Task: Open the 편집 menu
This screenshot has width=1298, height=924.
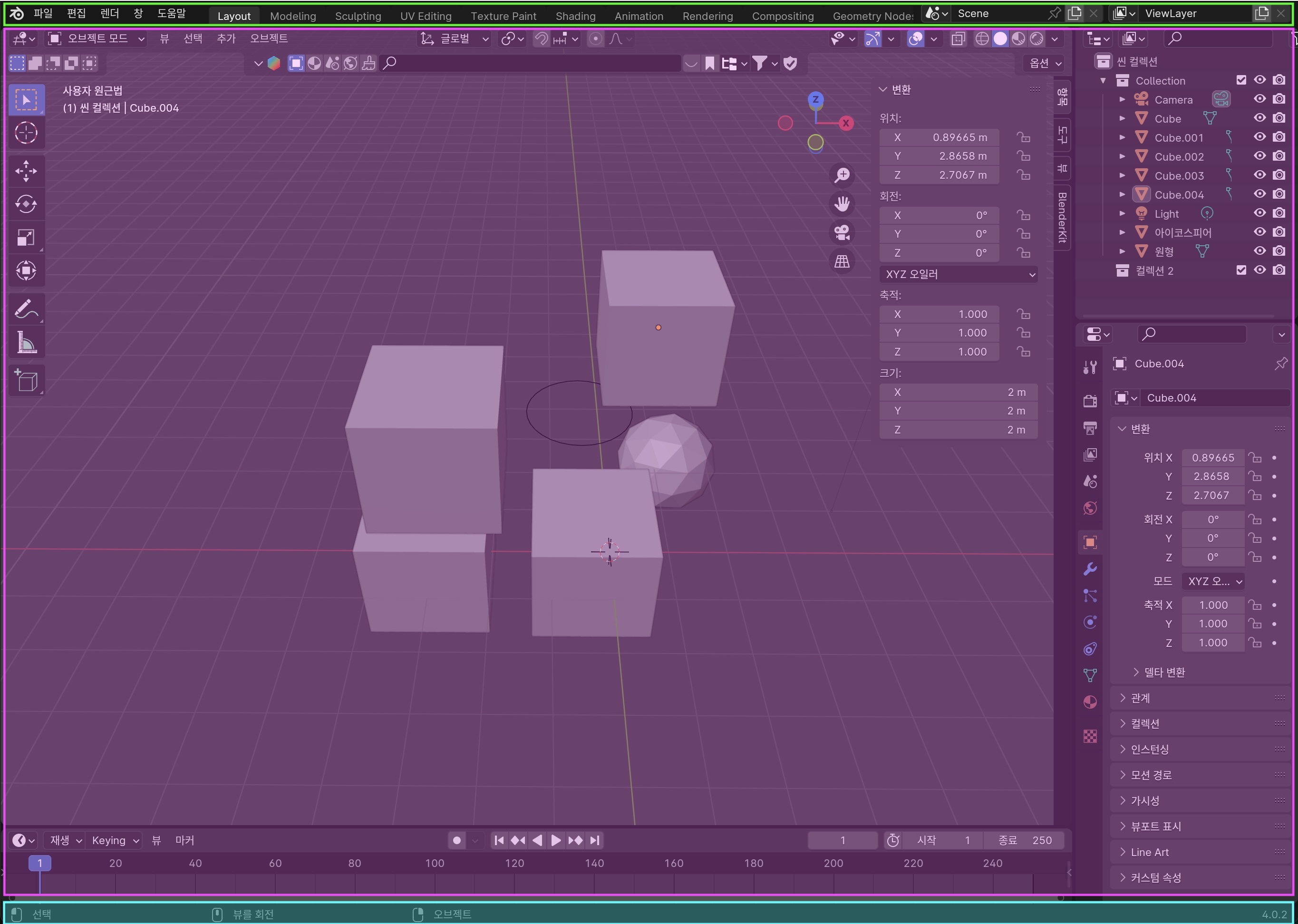Action: (76, 13)
